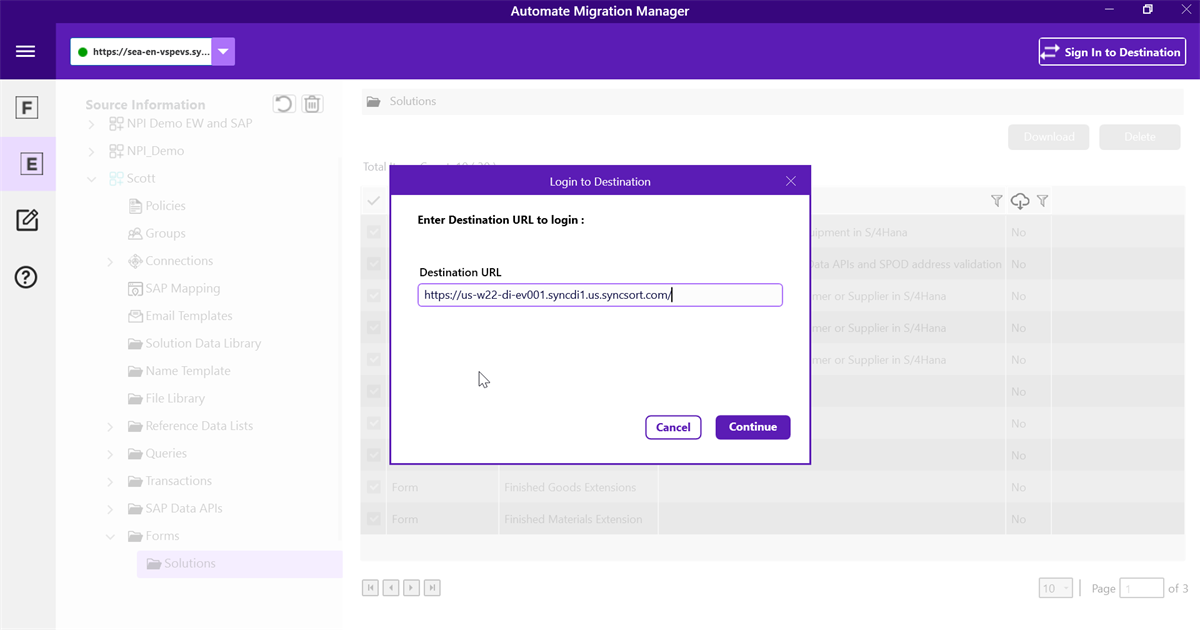Select the F module sidebar icon

tap(28, 108)
